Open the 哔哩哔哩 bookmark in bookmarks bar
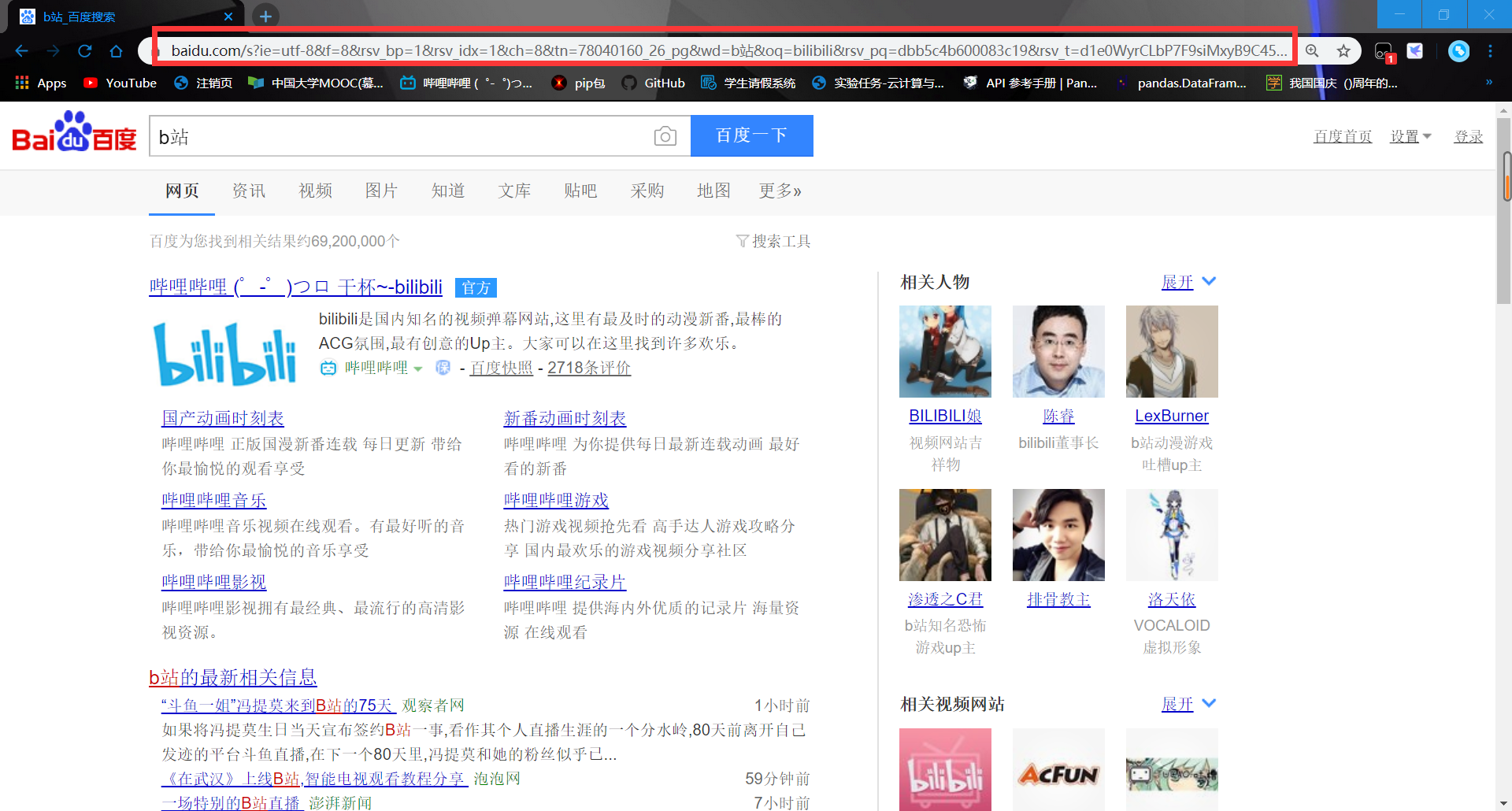 466,83
